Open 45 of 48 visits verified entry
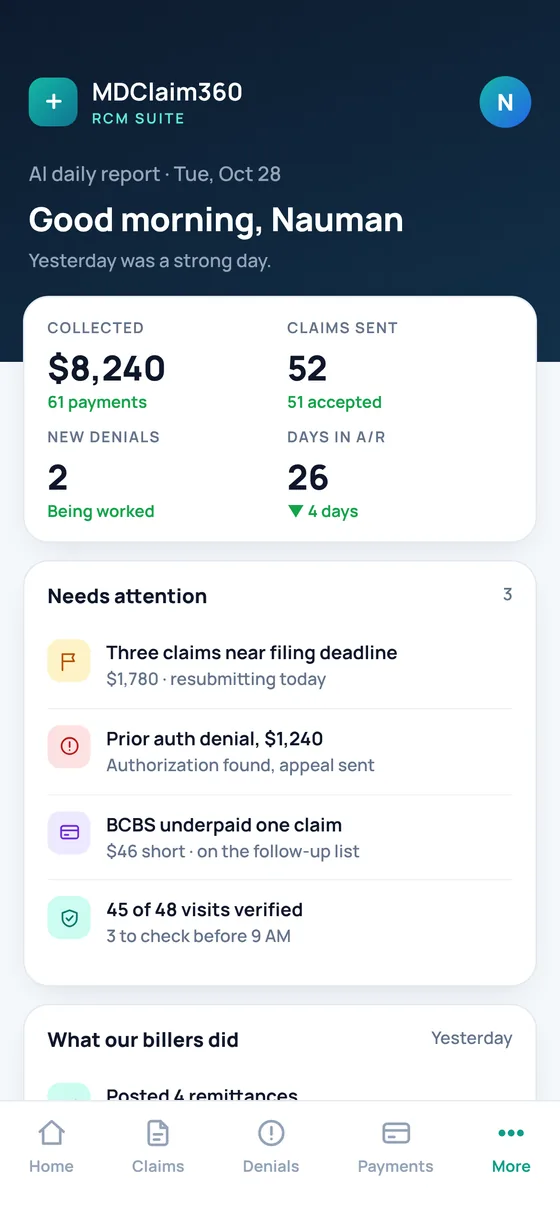 [x=280, y=922]
